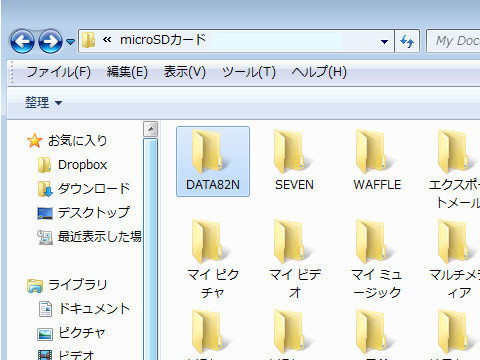Viewport: 480px width, 360px height.
Task: Open デスクトップ in the navigation pane
Action: coord(94,213)
